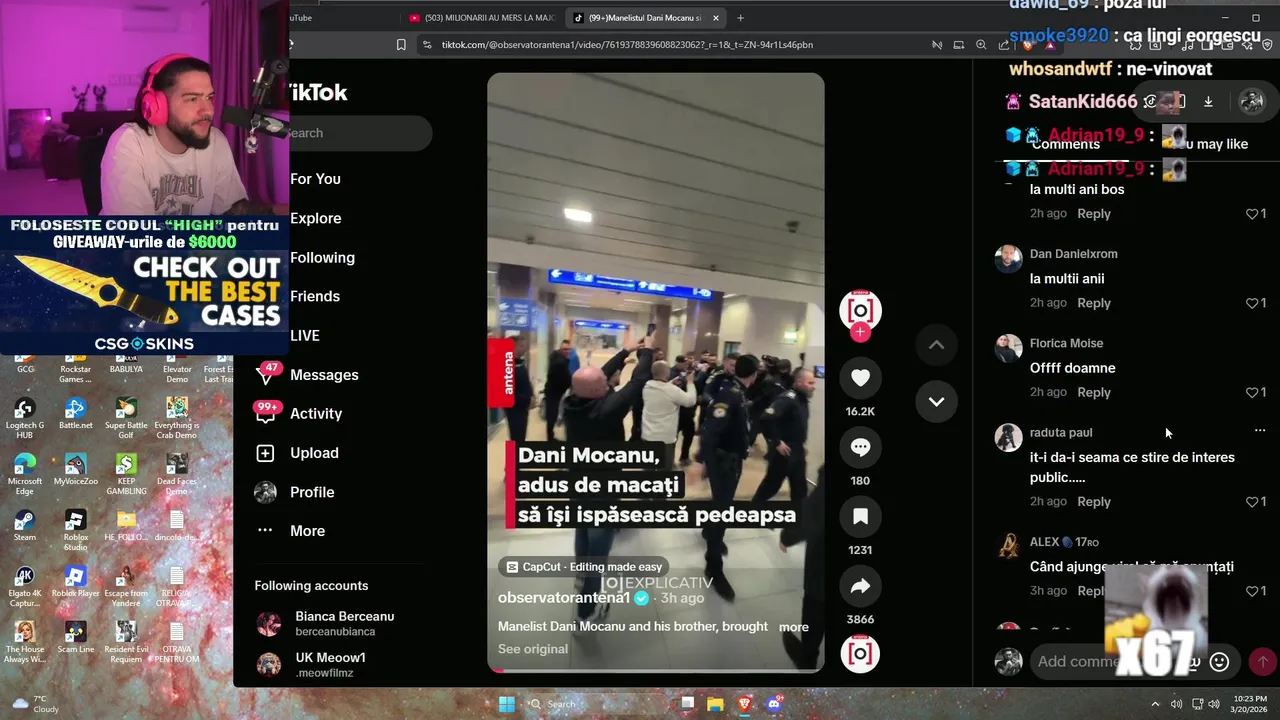Reply to the la multi ani bos comment
Screen dimensions: 1280x720
pyautogui.click(x=1094, y=213)
